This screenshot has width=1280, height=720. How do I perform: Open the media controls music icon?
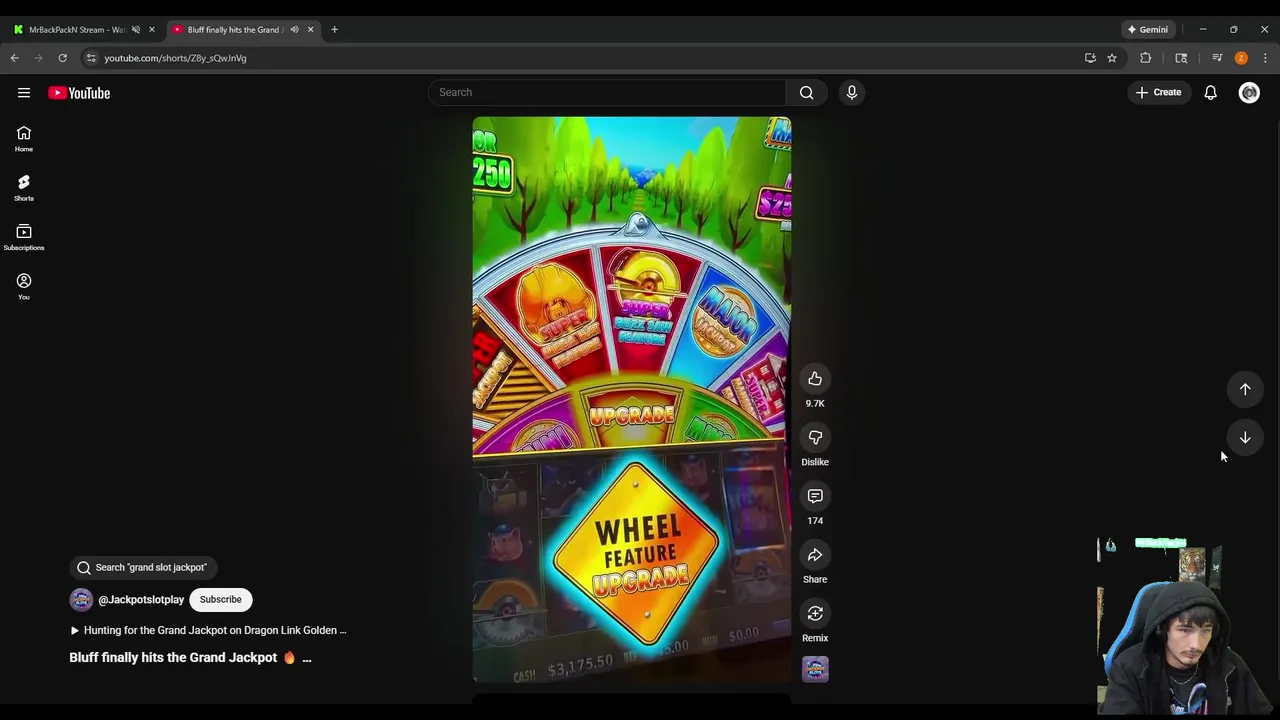(x=1217, y=58)
